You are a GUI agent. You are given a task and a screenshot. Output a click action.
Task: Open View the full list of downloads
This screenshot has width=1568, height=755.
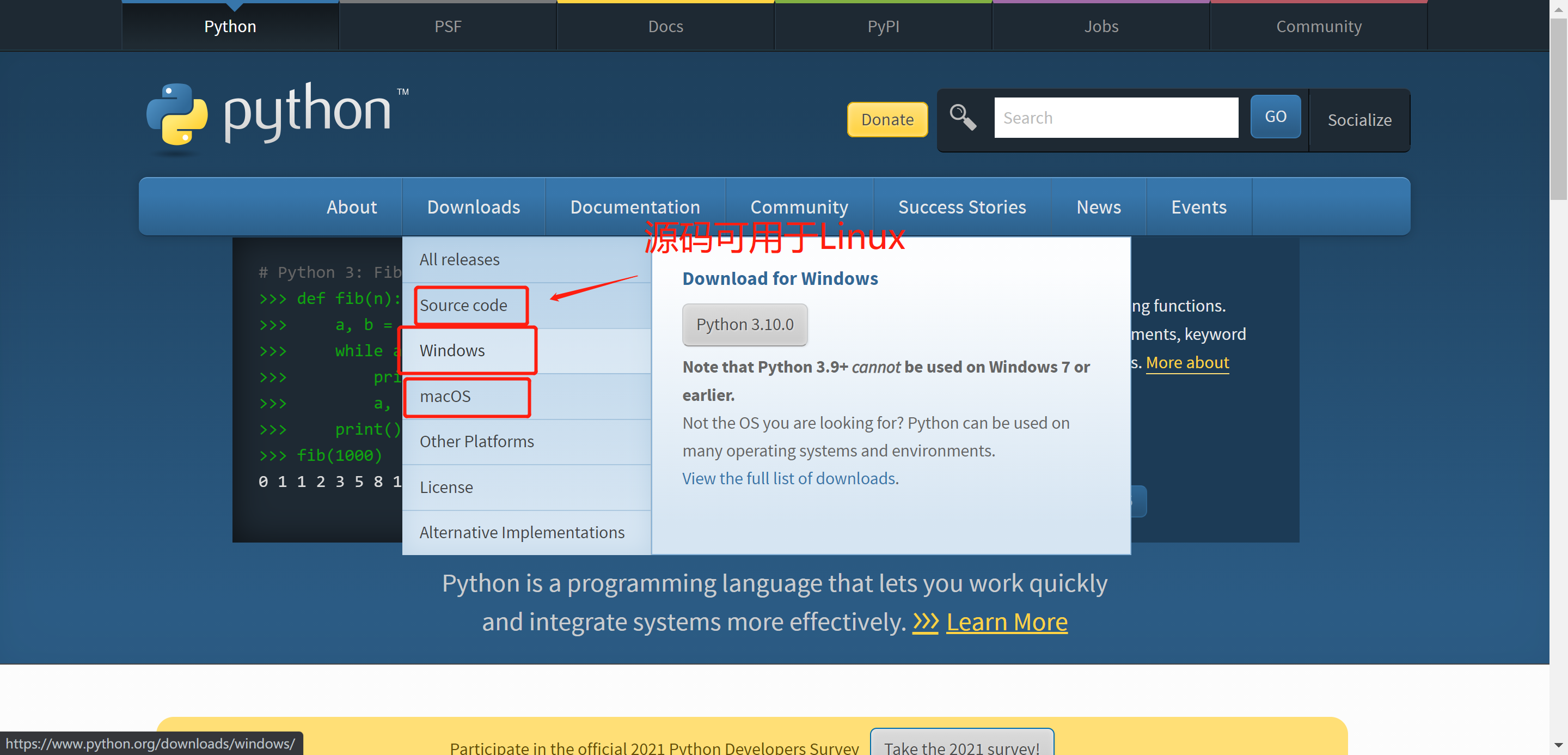click(x=788, y=479)
